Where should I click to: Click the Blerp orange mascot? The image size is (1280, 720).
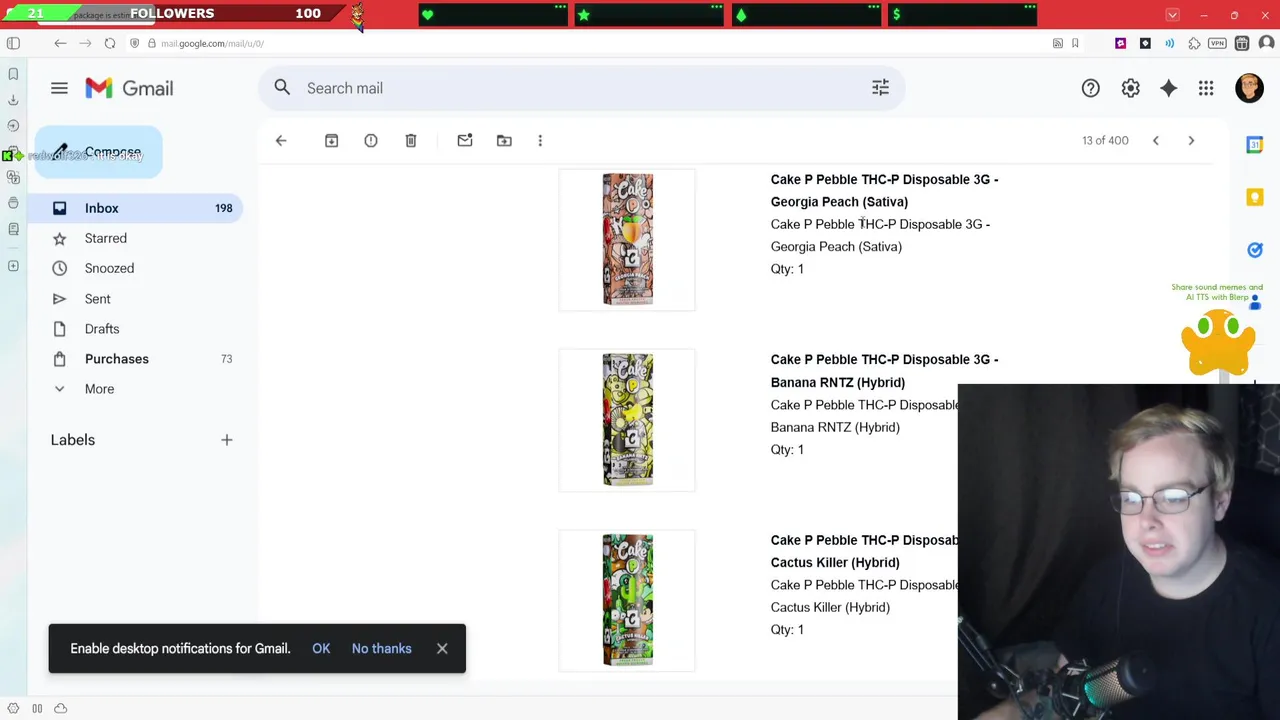pyautogui.click(x=1218, y=341)
